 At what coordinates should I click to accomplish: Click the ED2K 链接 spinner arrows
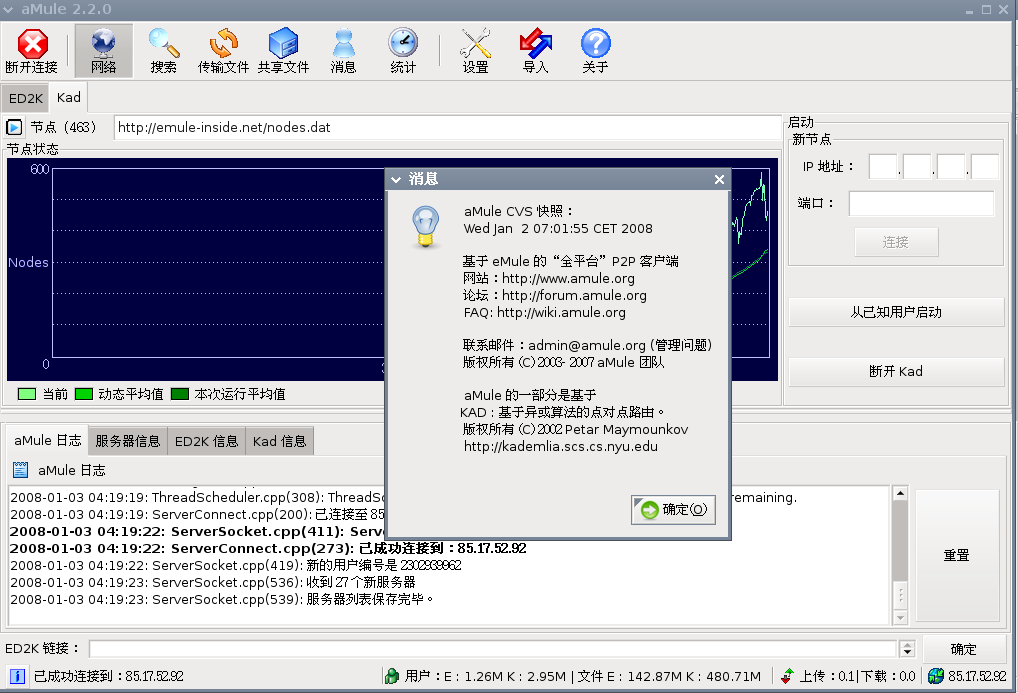907,648
